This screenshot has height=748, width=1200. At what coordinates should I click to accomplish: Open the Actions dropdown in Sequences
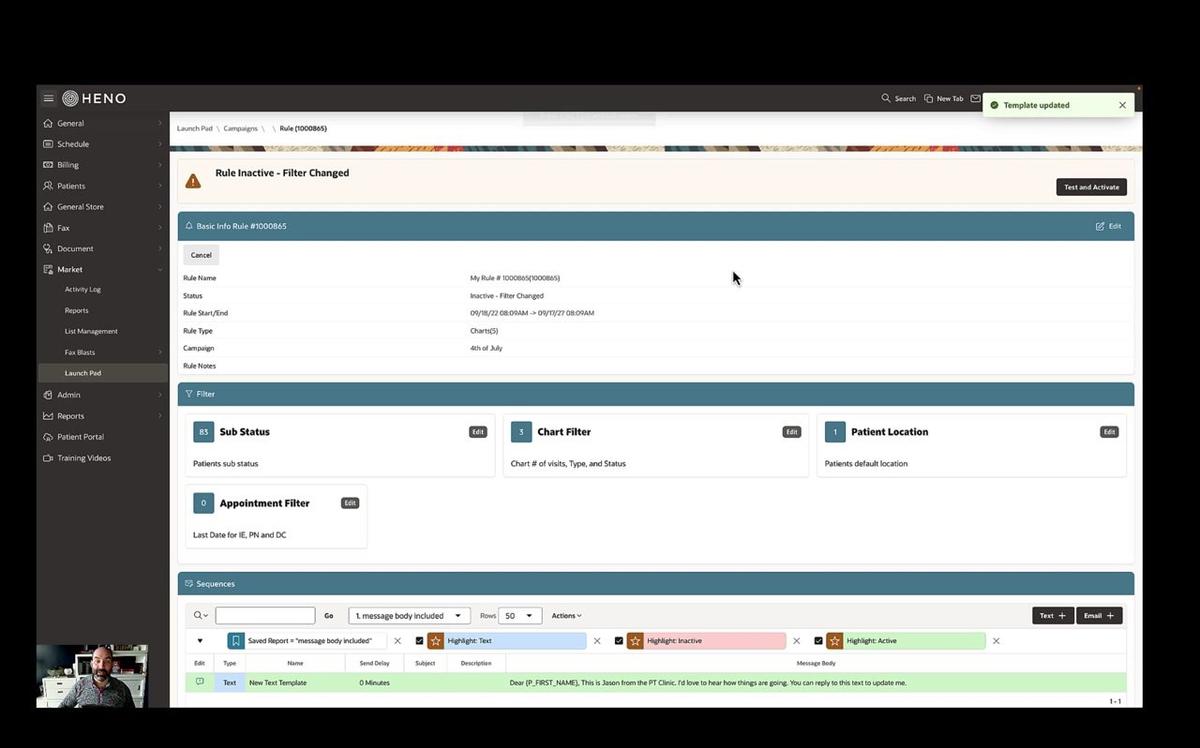pyautogui.click(x=566, y=615)
